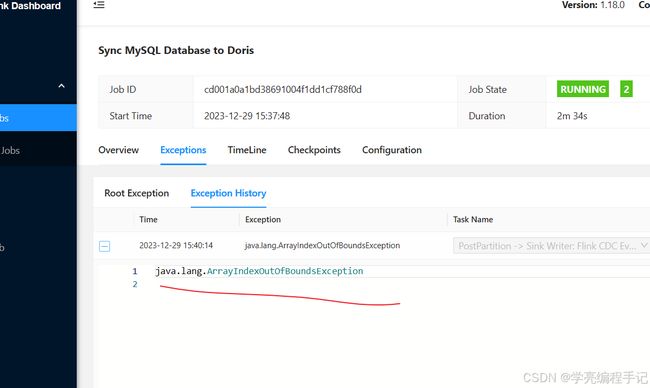Collapse the sidebar Jobs submenu chevron
The image size is (650, 388).
coord(61,86)
